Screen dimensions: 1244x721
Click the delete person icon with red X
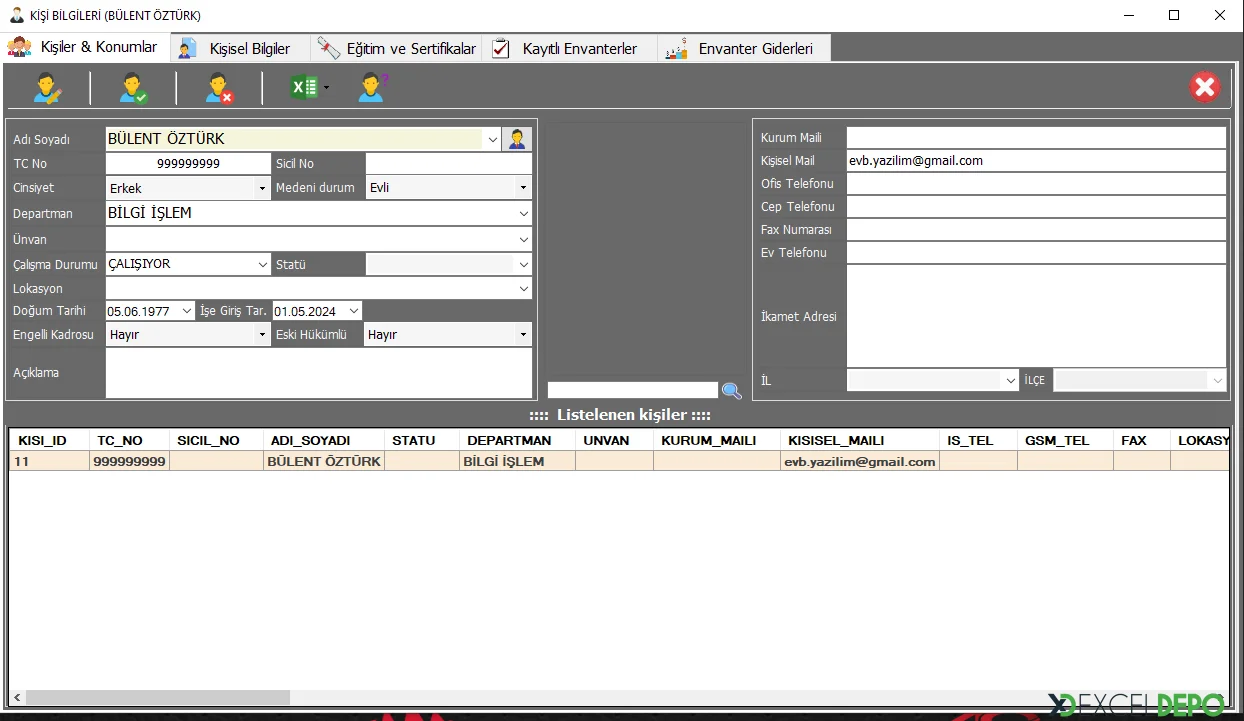[219, 88]
